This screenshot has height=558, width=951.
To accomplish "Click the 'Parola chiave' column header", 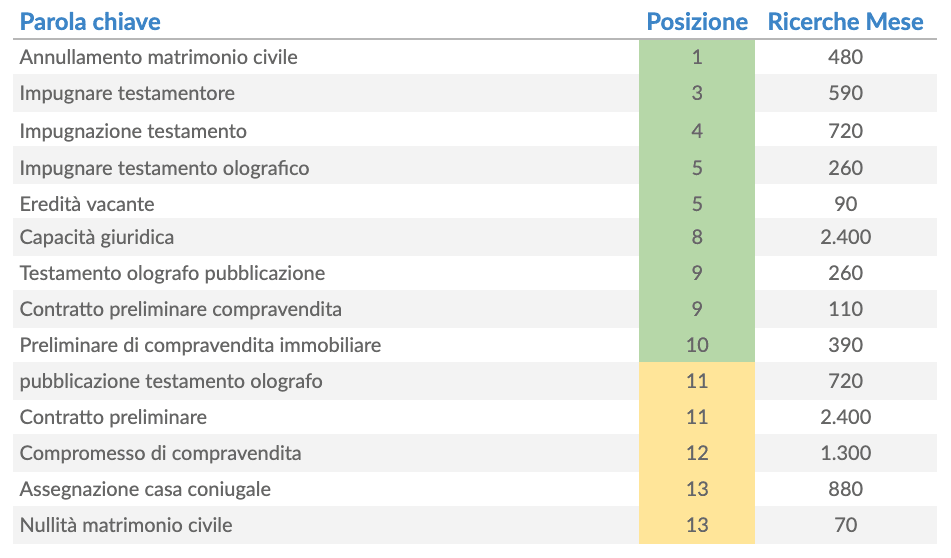I will point(90,21).
